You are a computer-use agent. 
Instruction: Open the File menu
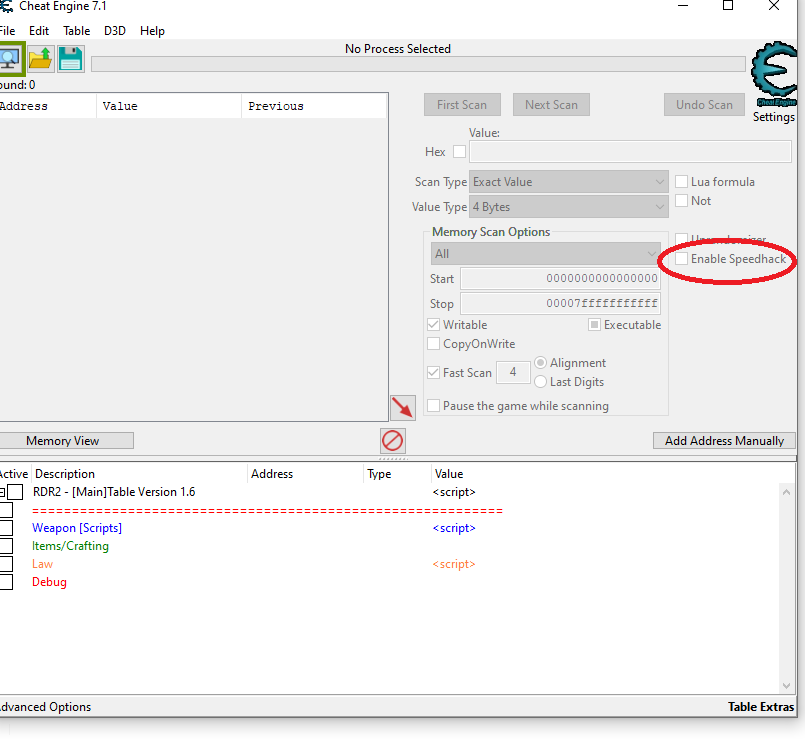pyautogui.click(x=7, y=31)
